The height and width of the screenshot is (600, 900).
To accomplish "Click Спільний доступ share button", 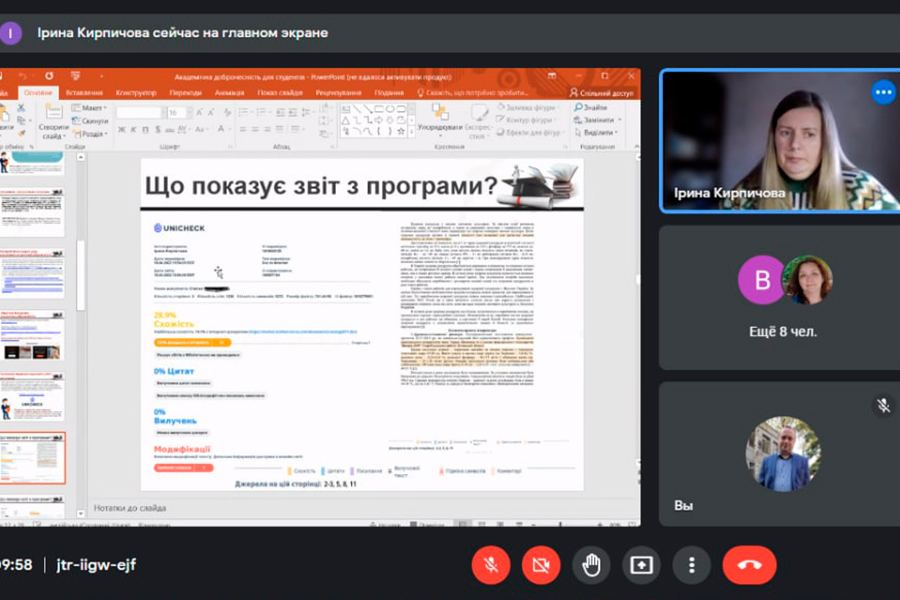I will click(x=602, y=92).
